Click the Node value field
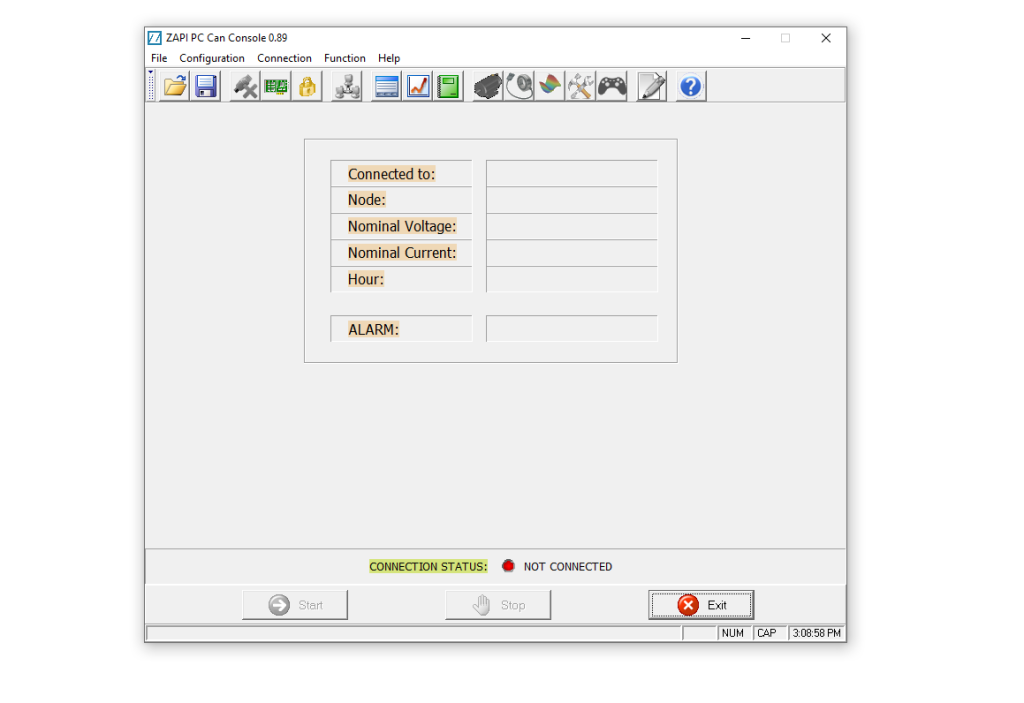 (571, 199)
